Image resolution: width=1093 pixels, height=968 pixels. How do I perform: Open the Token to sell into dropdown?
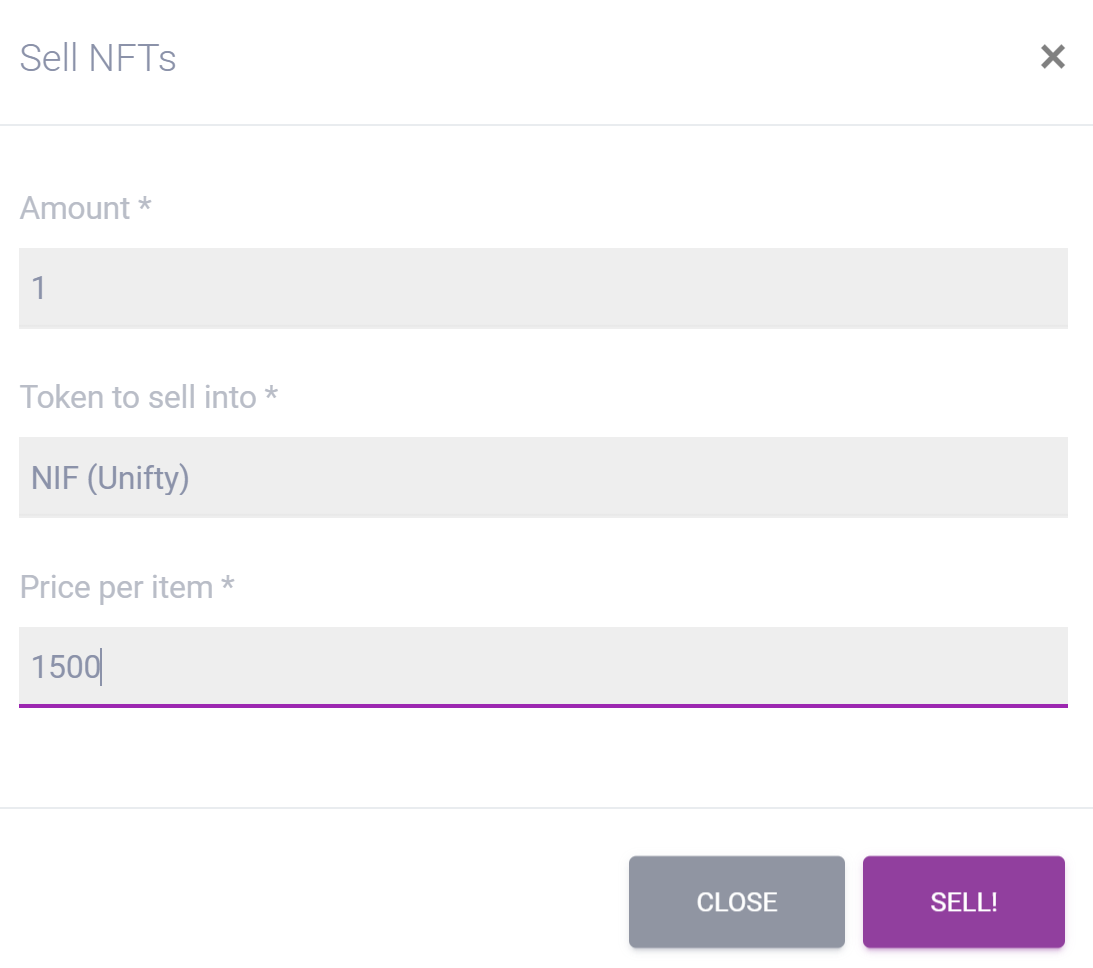click(543, 477)
